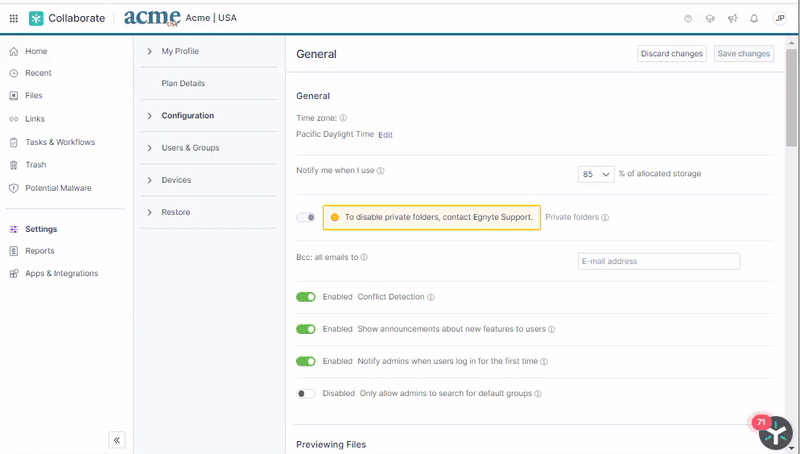Click the Acme USA logo
This screenshot has height=454, width=800.
pos(153,18)
